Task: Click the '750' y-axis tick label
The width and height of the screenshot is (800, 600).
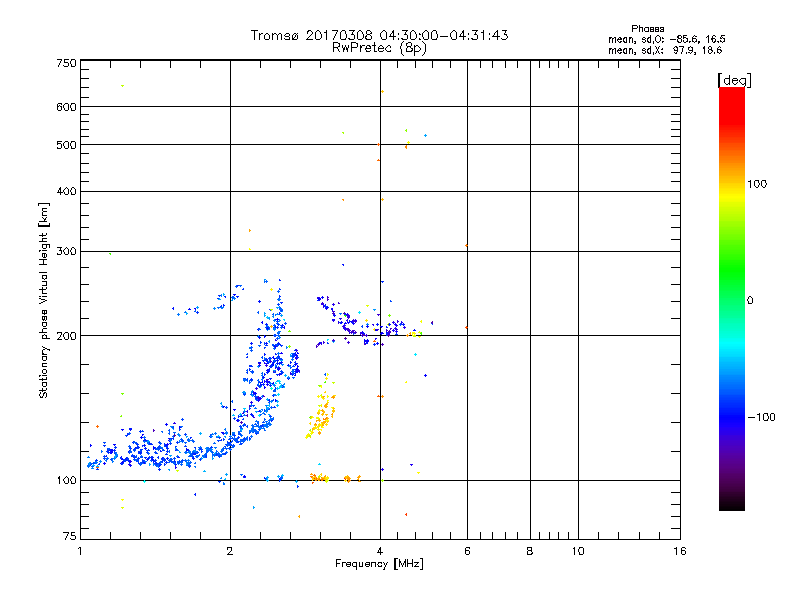Action: click(66, 63)
